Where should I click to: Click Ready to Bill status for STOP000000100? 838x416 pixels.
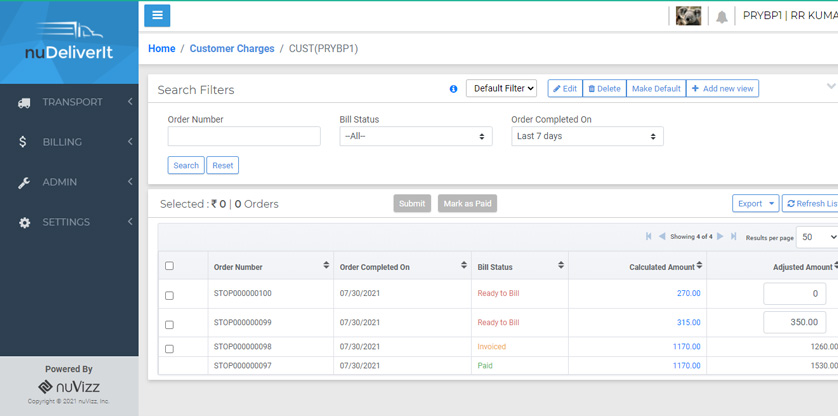(x=498, y=294)
